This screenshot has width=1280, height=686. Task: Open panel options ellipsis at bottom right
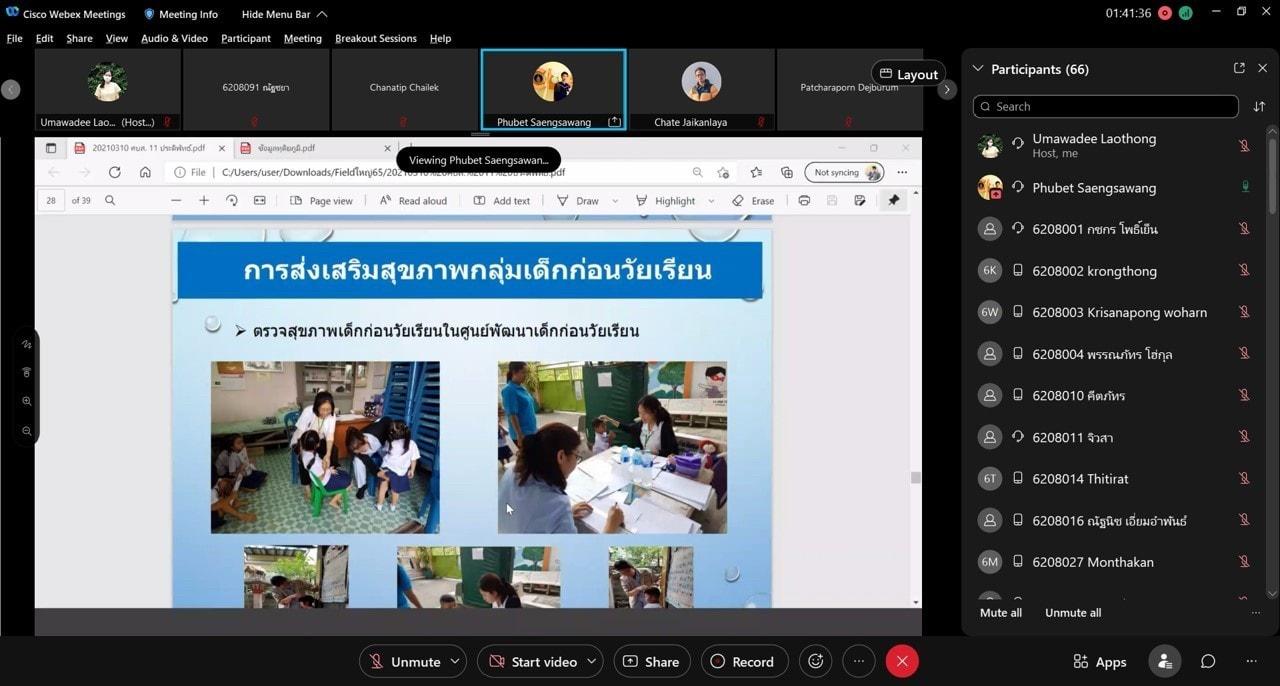[x=1251, y=661]
